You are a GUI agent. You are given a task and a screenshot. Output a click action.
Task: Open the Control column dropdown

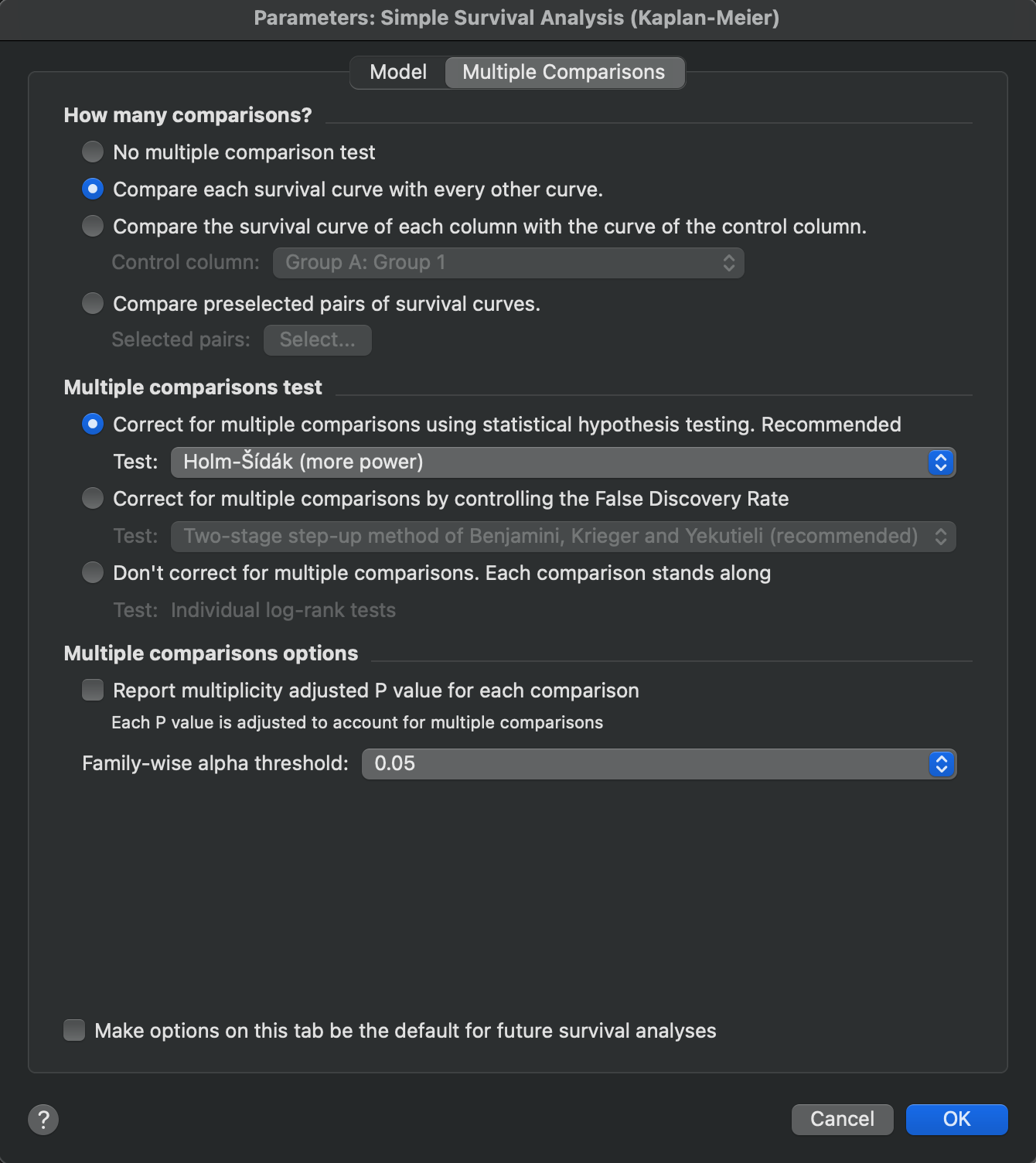click(508, 263)
